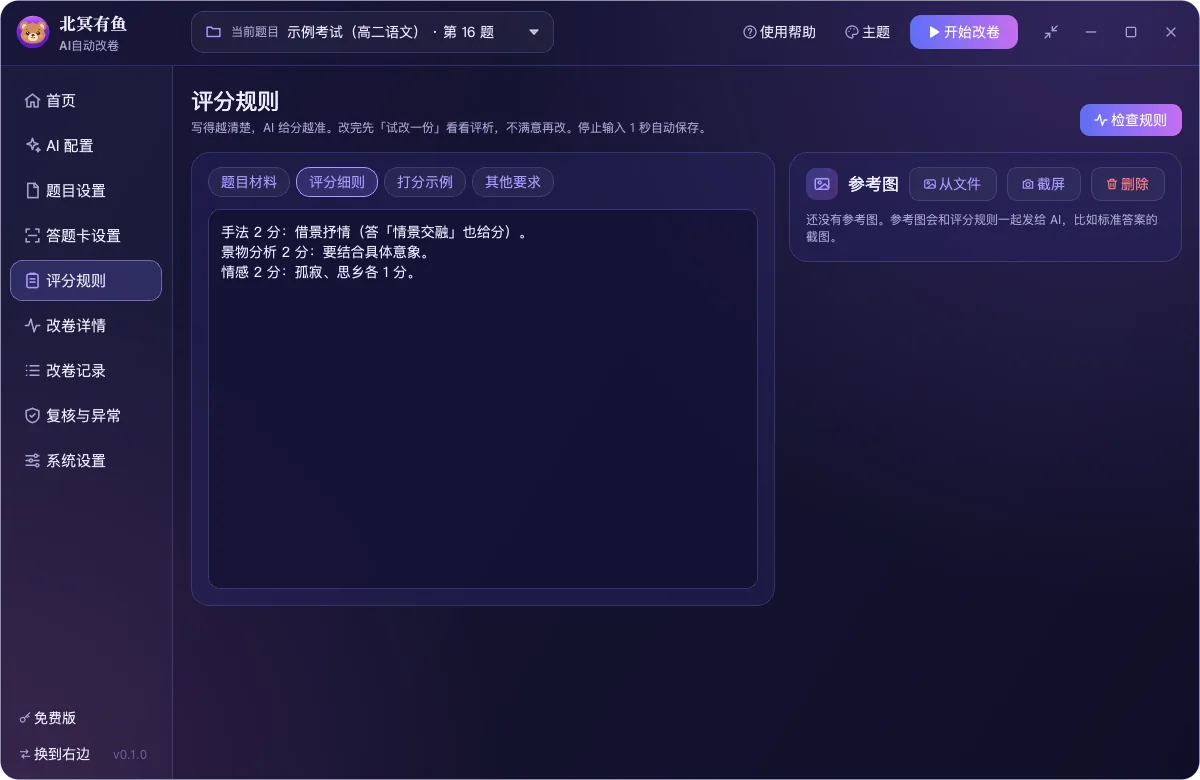
Task: Open 复核与异常 section
Action: pos(86,416)
